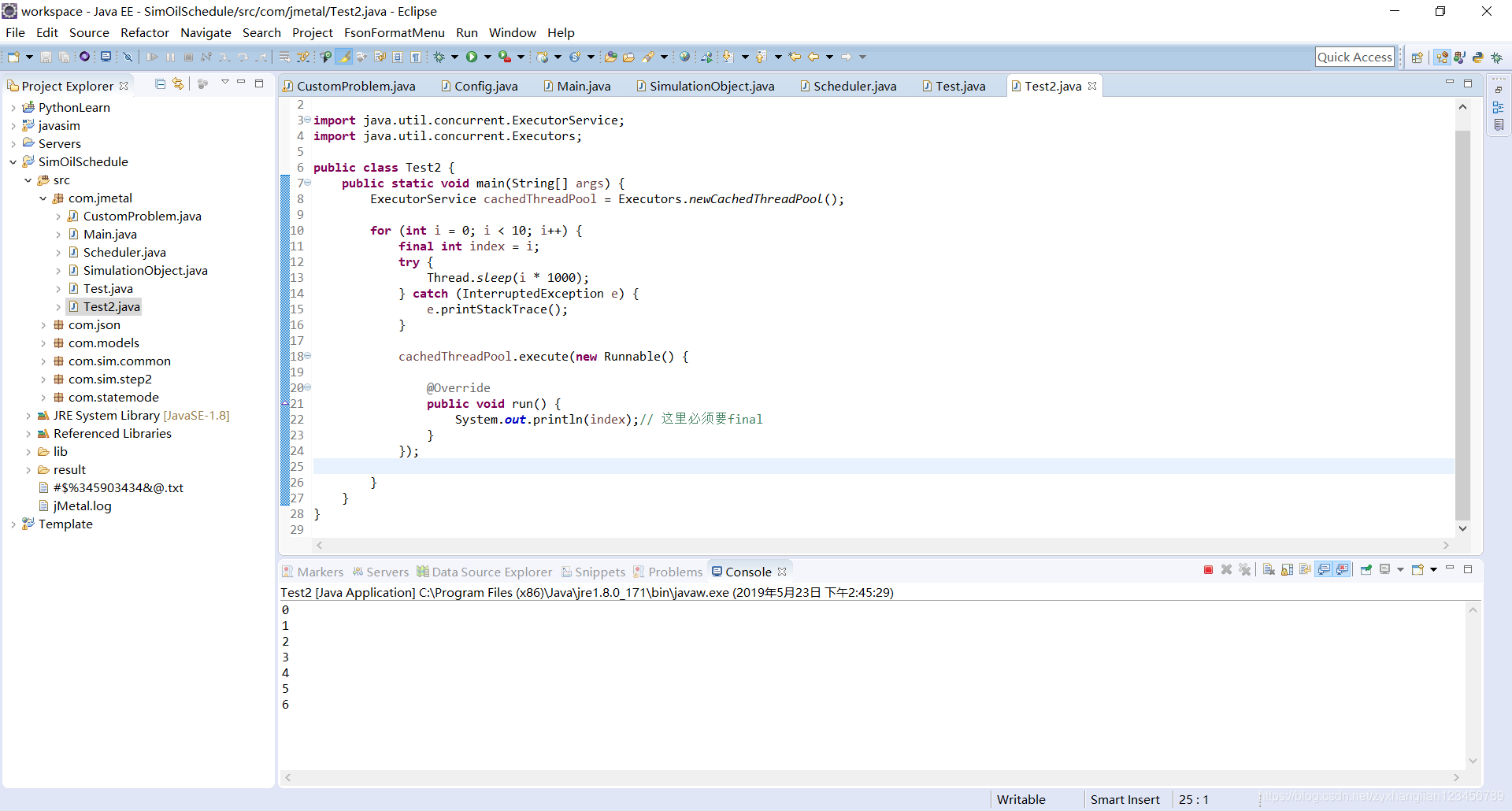This screenshot has width=1512, height=811.
Task: Terminate the running Test2 application
Action: tap(1208, 569)
